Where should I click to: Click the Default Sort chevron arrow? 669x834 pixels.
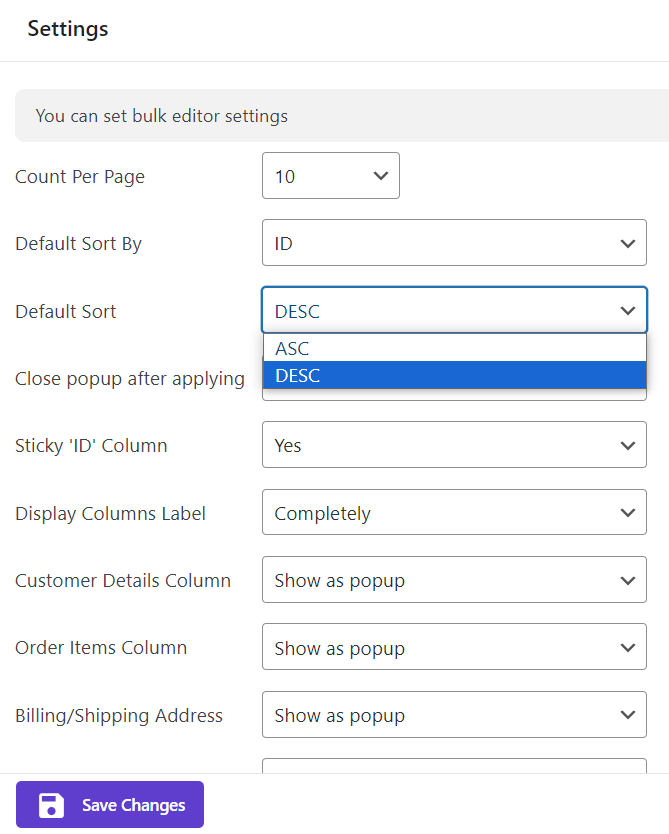[x=627, y=311]
